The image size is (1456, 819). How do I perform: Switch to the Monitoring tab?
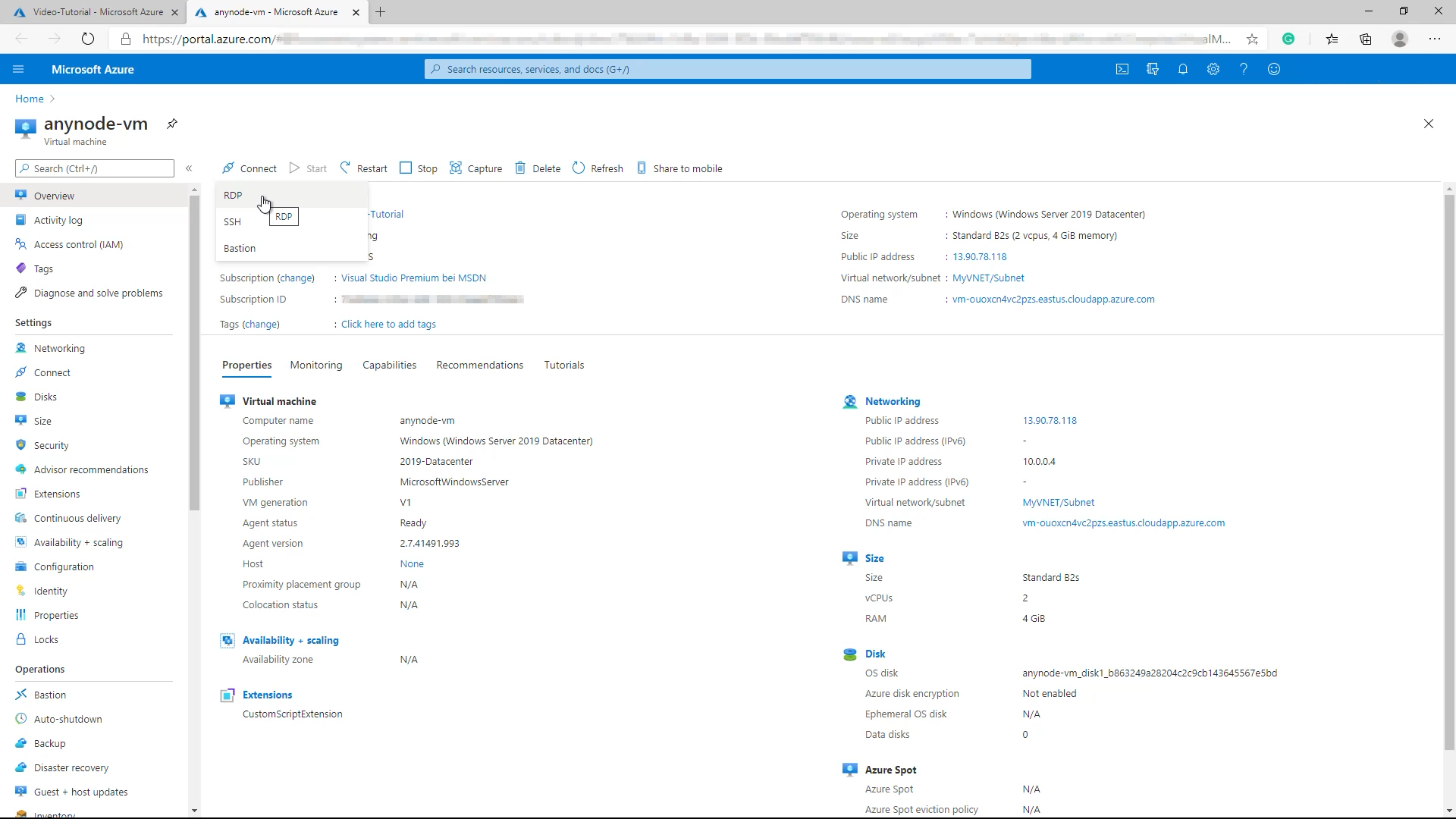316,365
